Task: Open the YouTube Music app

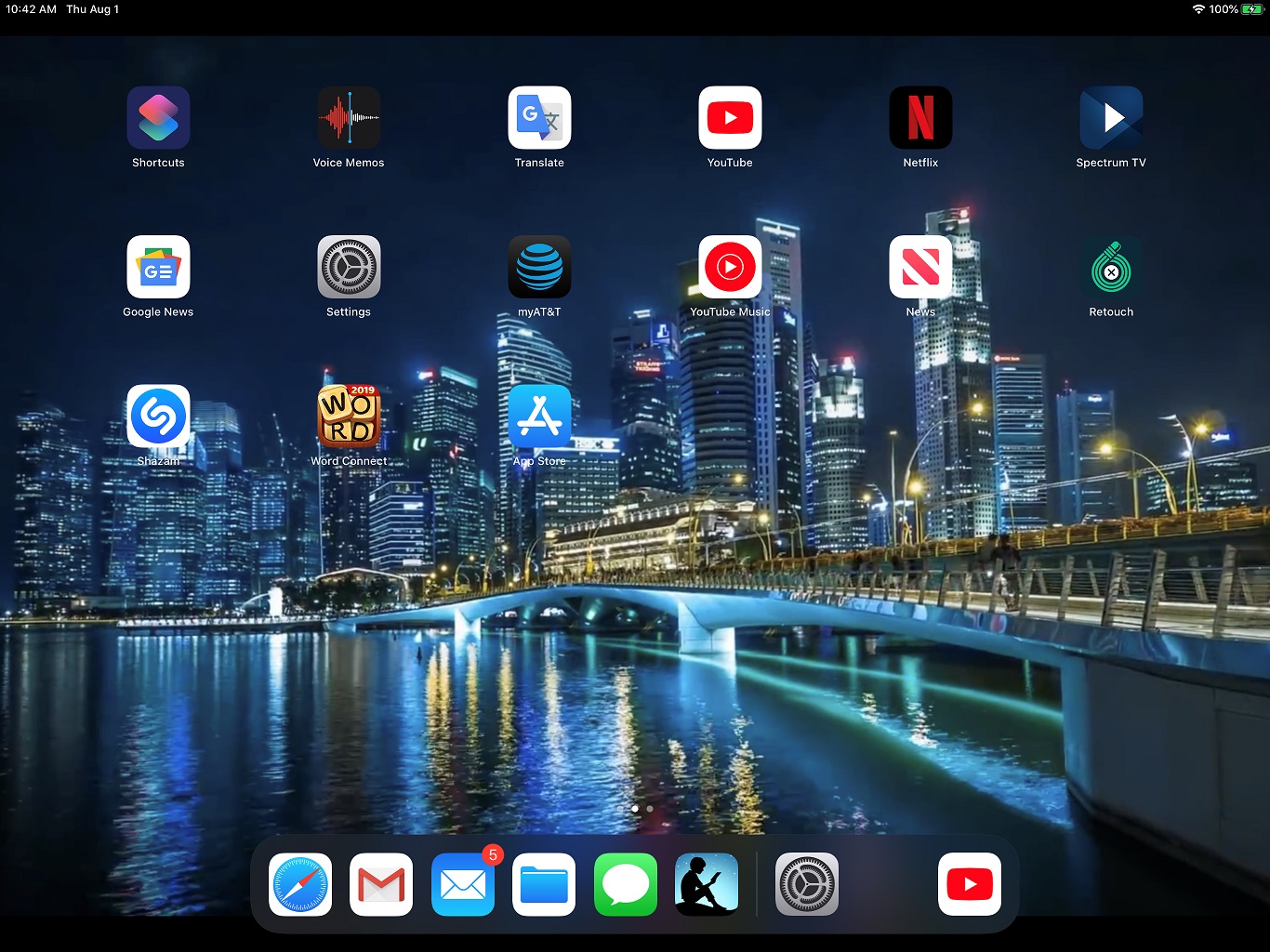Action: 730,267
